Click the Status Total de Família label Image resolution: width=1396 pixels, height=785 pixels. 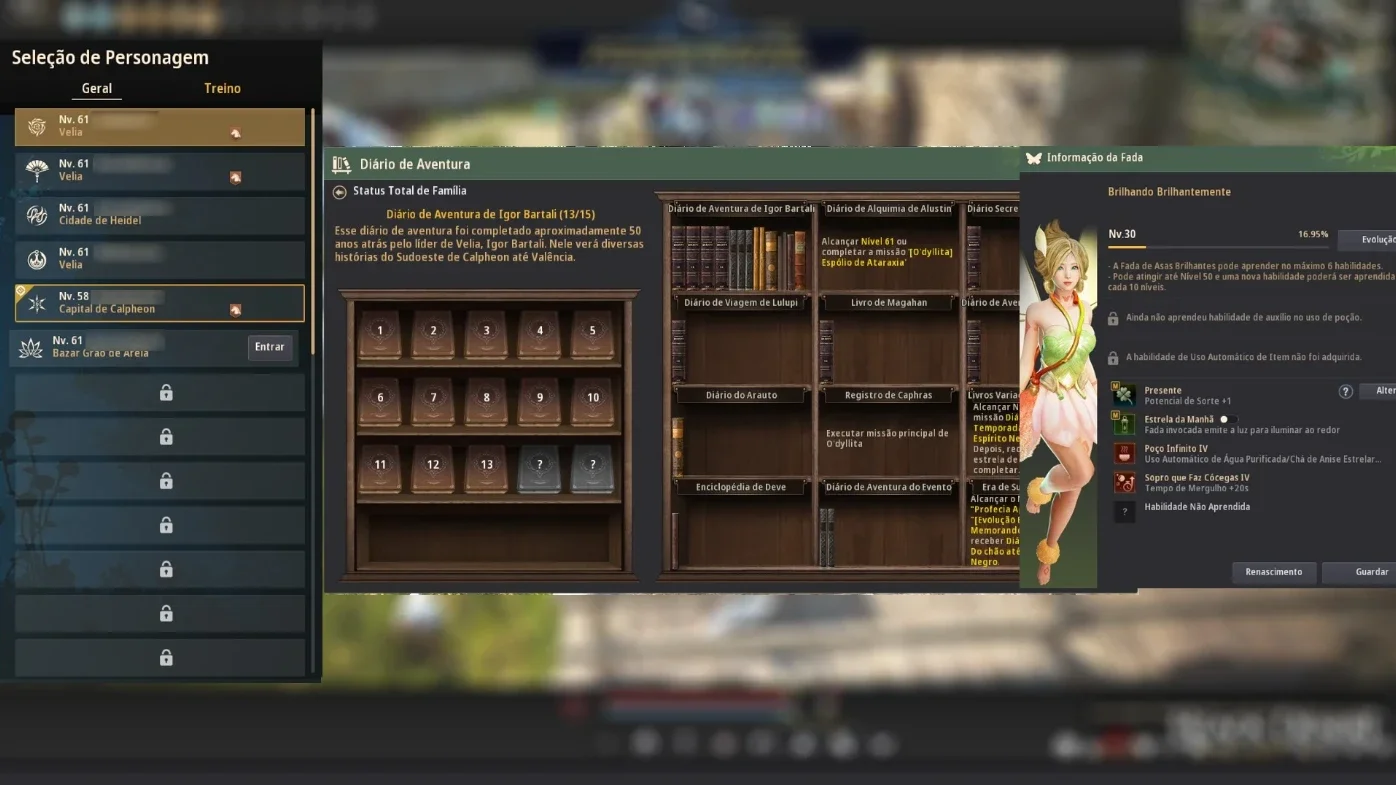(x=410, y=191)
